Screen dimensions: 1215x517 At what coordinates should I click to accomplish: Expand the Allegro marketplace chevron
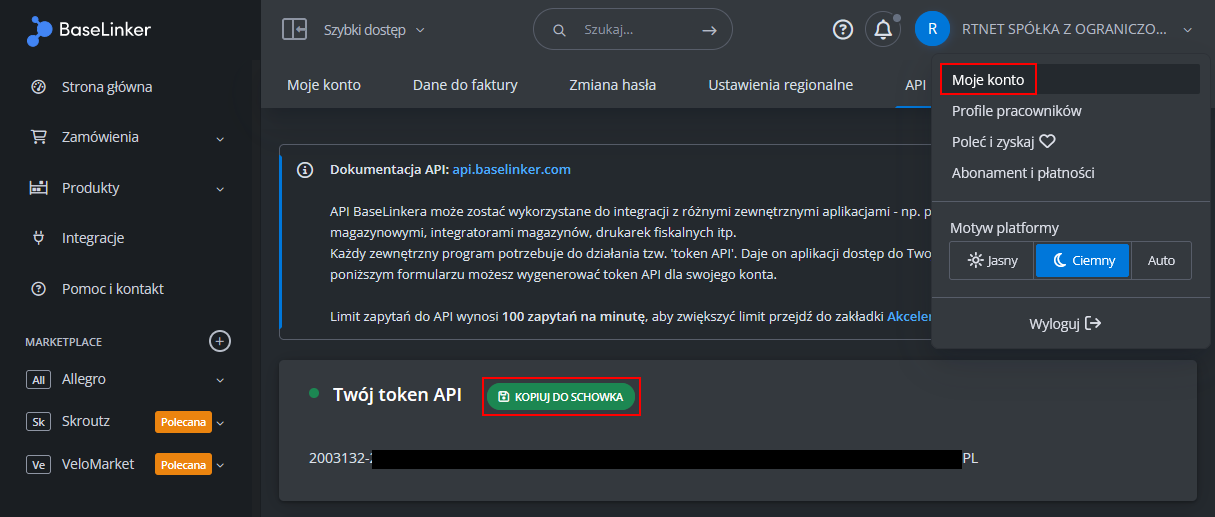coord(220,380)
